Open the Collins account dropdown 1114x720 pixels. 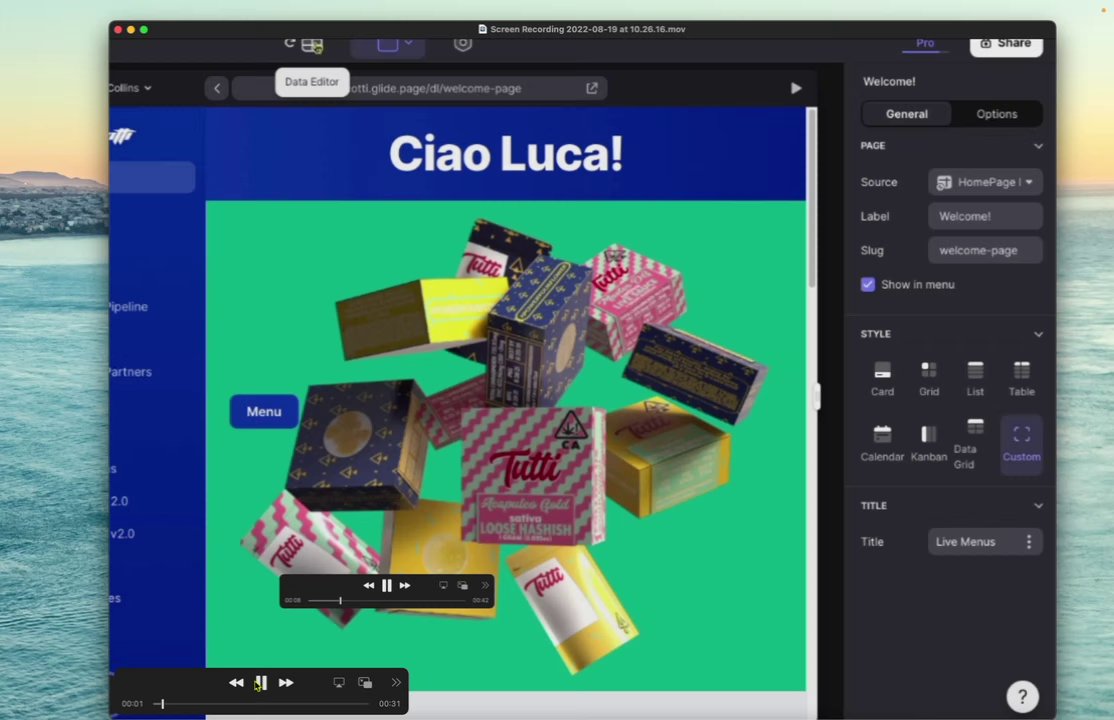[x=130, y=88]
